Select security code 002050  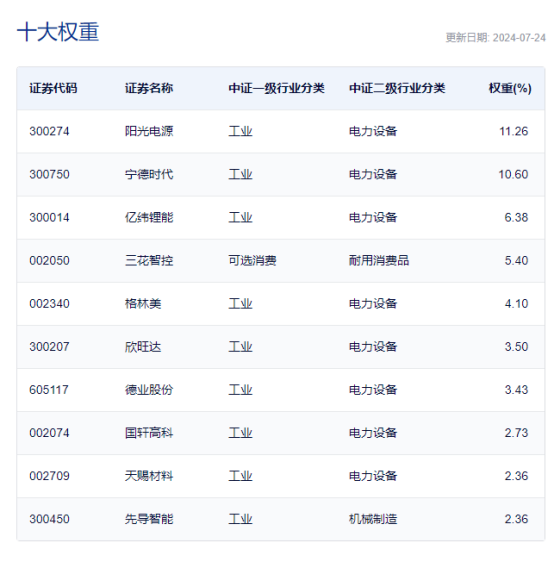49,260
